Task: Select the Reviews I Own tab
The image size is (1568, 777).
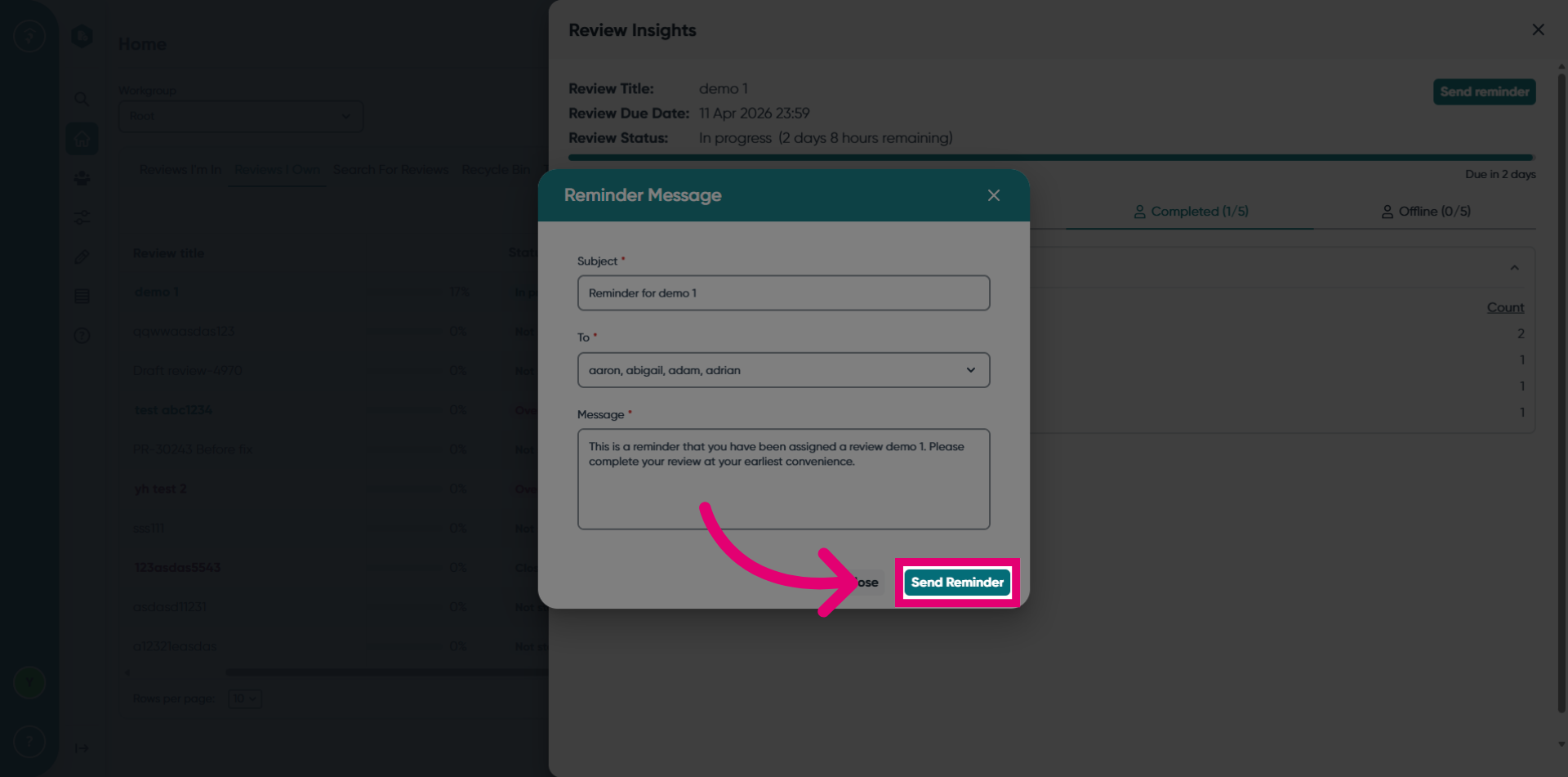Action: pos(277,169)
